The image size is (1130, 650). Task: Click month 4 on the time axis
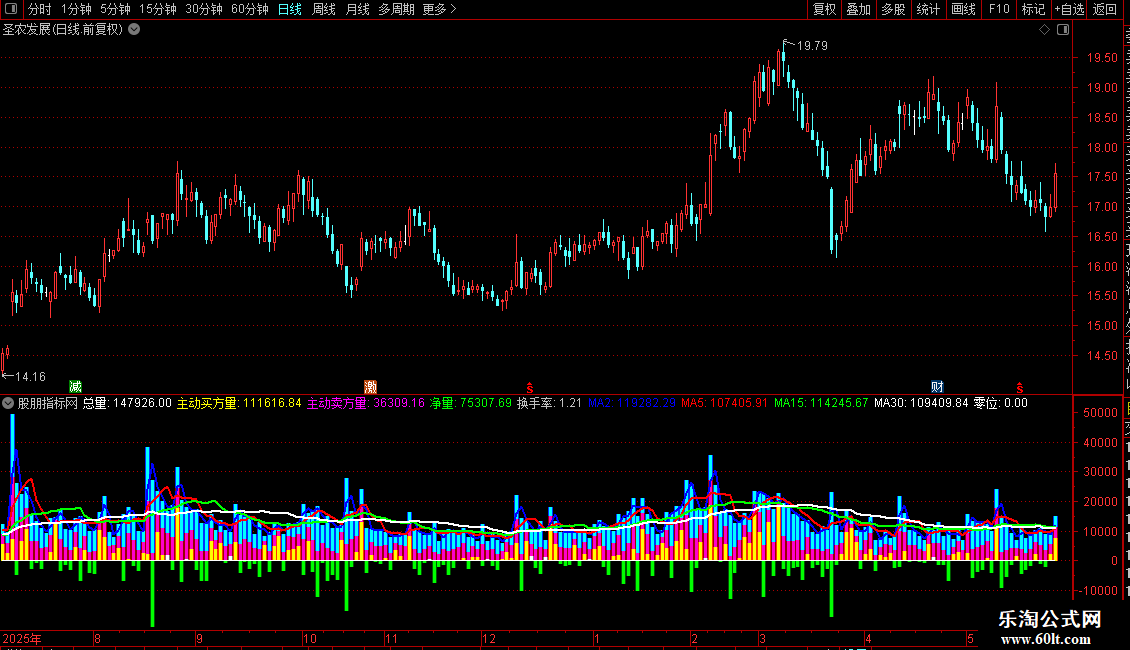[868, 638]
